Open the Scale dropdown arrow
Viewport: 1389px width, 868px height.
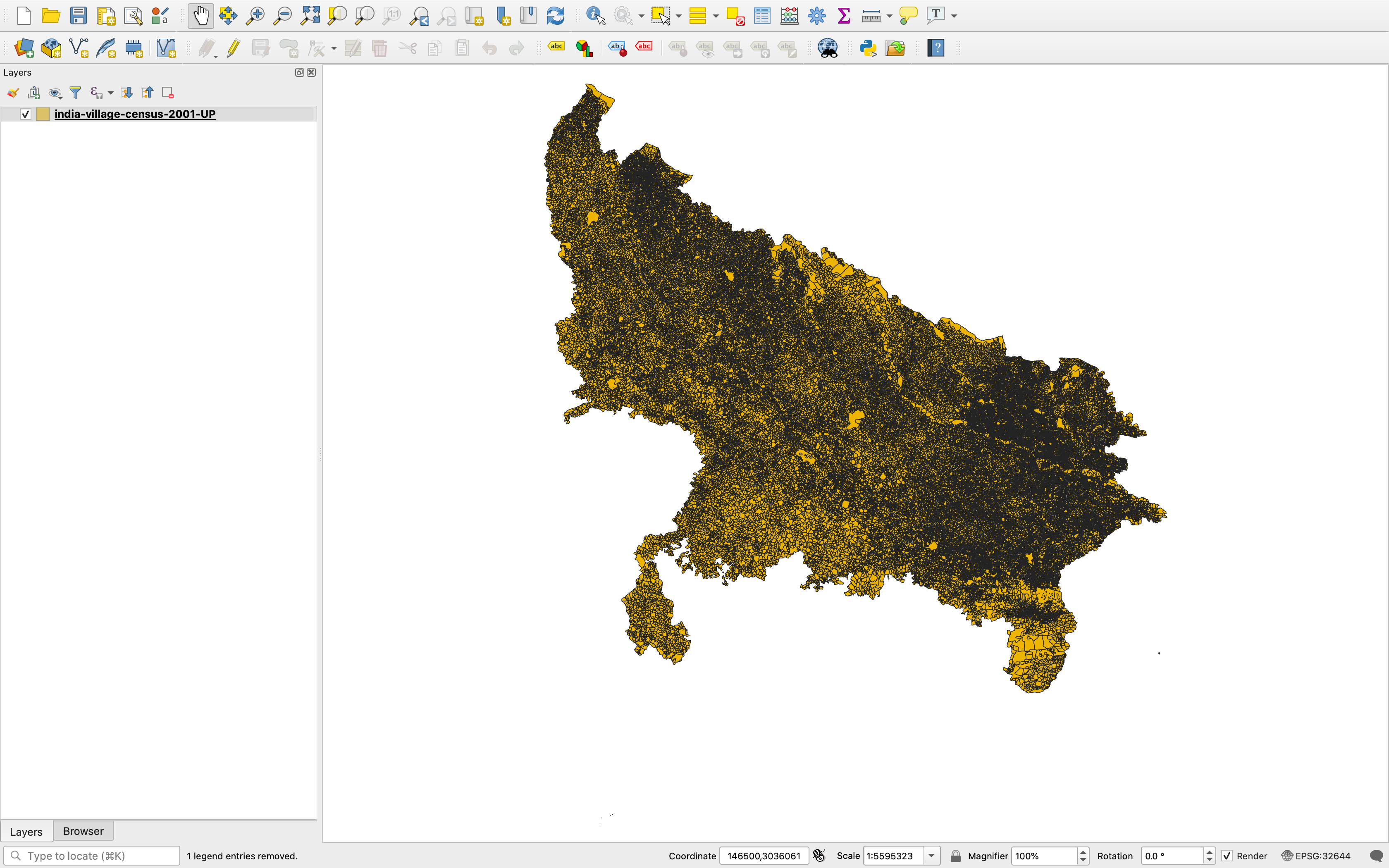(x=931, y=856)
